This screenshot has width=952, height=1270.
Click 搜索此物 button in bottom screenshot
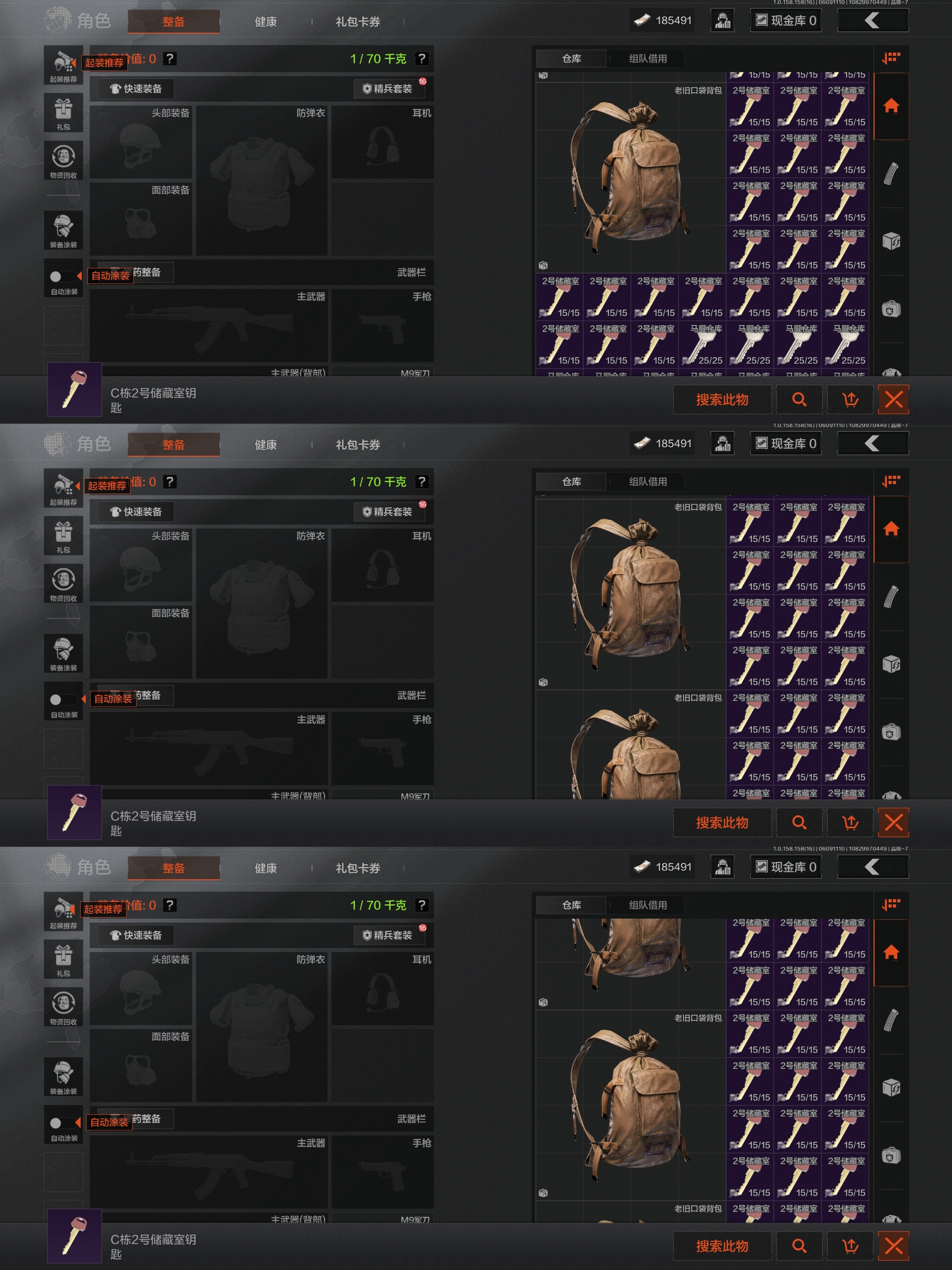722,1246
